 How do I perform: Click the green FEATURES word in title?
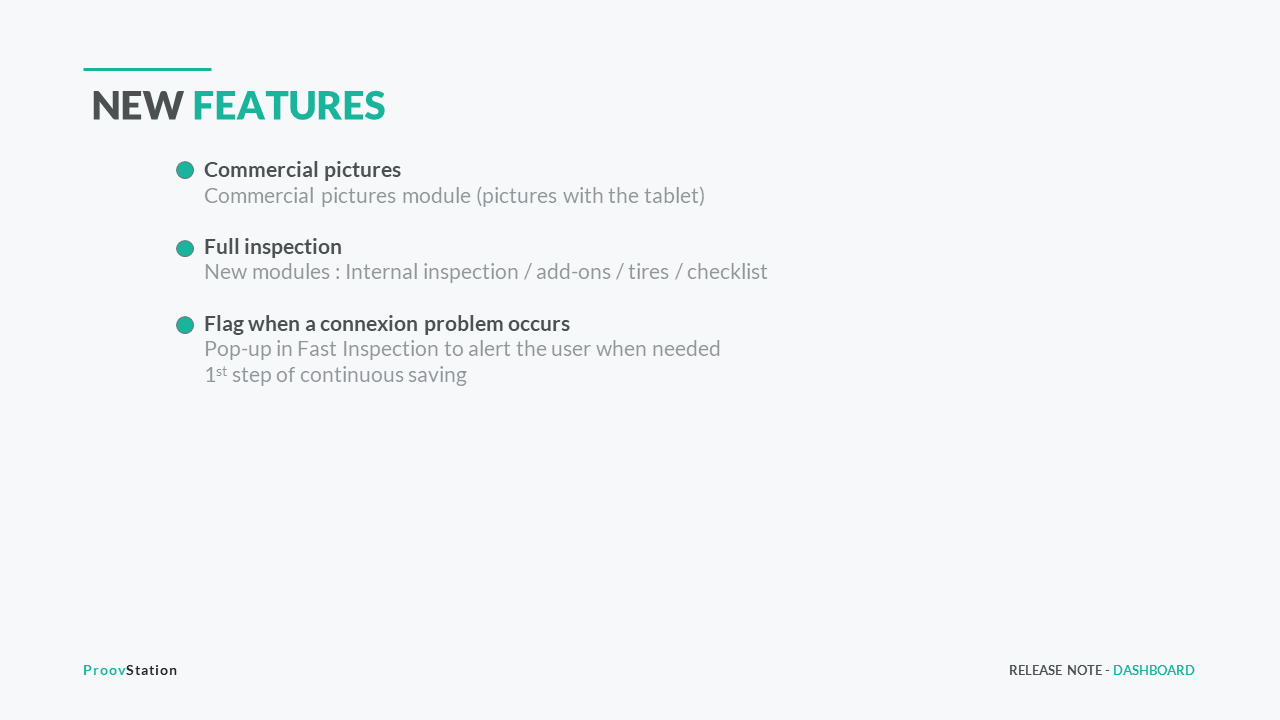pos(289,105)
